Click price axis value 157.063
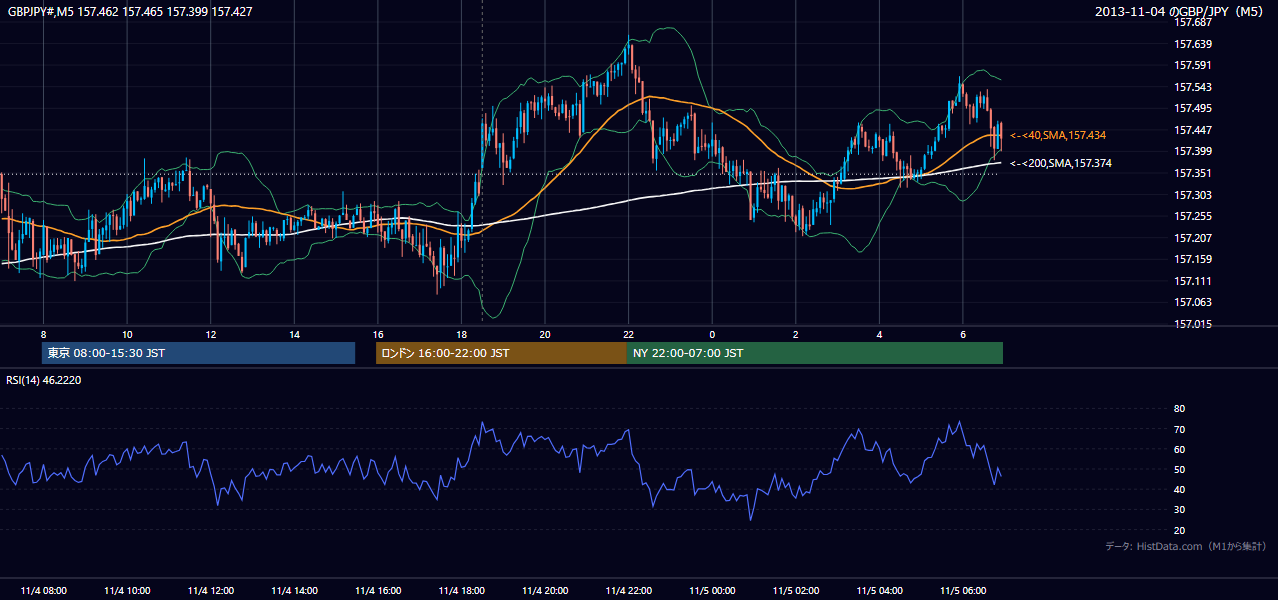This screenshot has width=1278, height=600. coord(1193,303)
